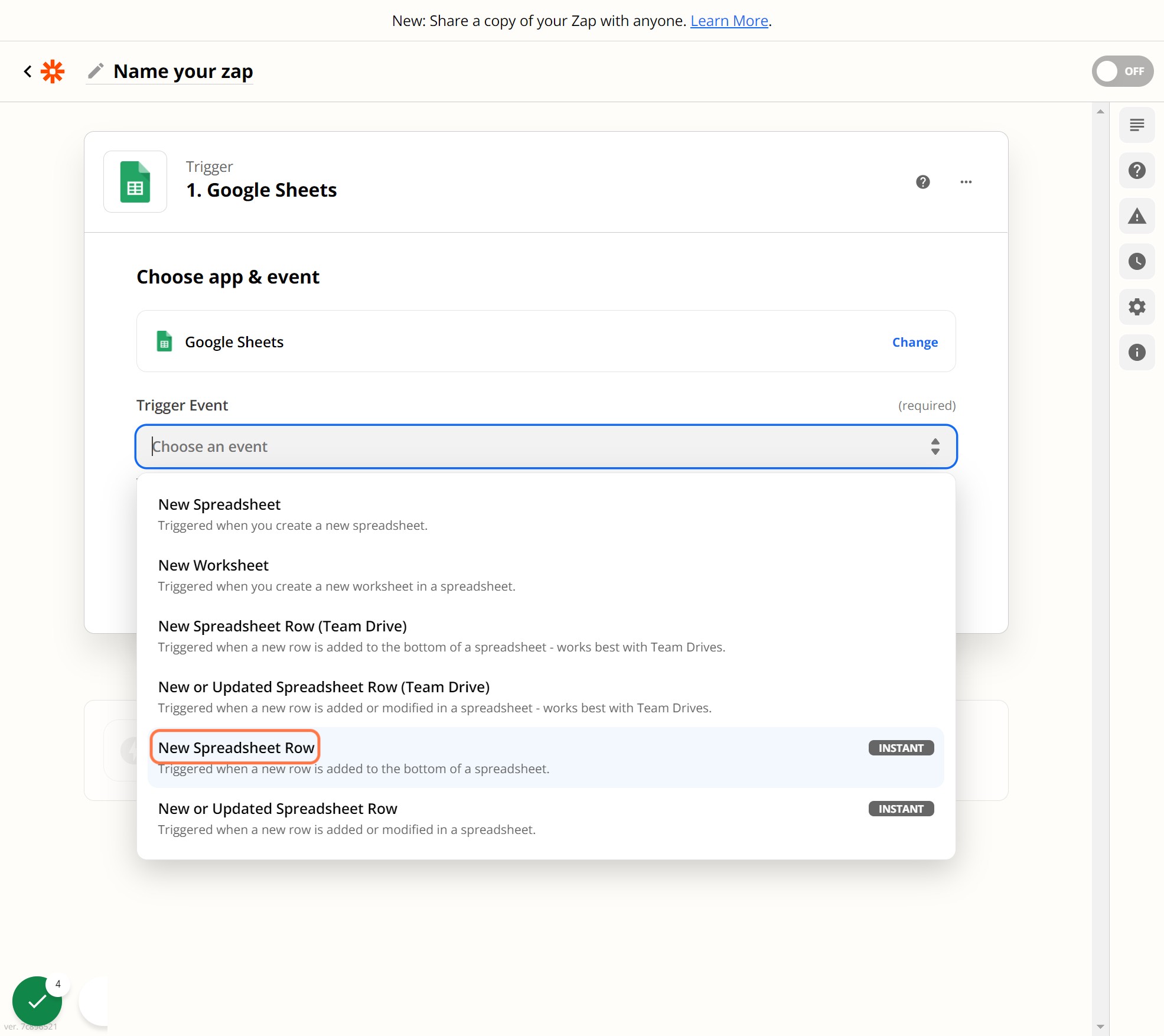Click the scrollbar up arrow
Viewport: 1164px width, 1036px height.
(1100, 111)
